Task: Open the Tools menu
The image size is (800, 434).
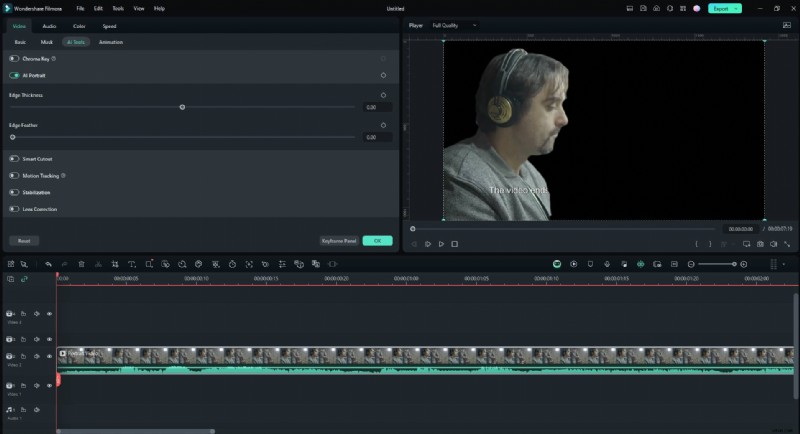Action: [x=117, y=8]
